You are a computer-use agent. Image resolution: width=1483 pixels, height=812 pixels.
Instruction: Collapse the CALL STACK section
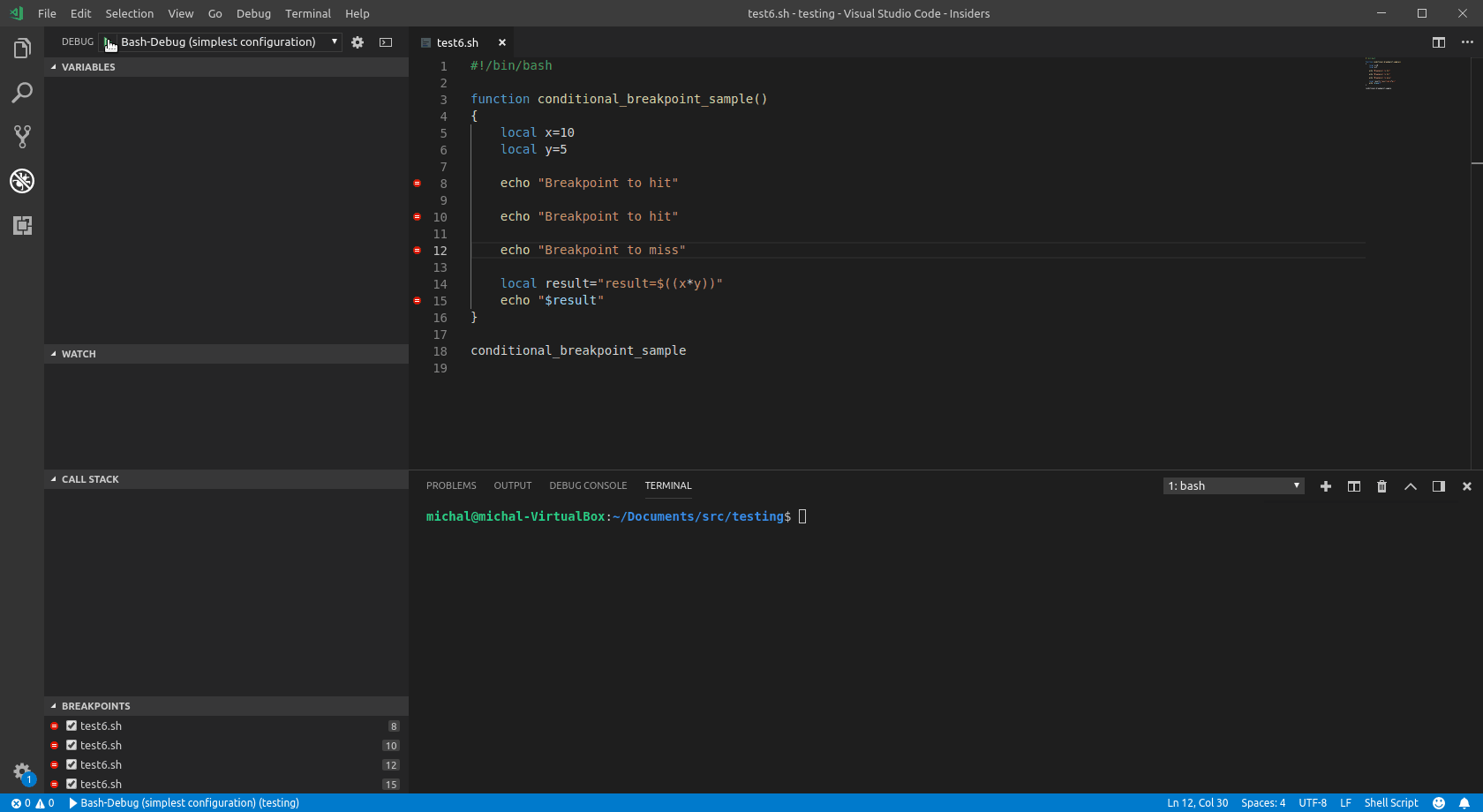coord(226,479)
